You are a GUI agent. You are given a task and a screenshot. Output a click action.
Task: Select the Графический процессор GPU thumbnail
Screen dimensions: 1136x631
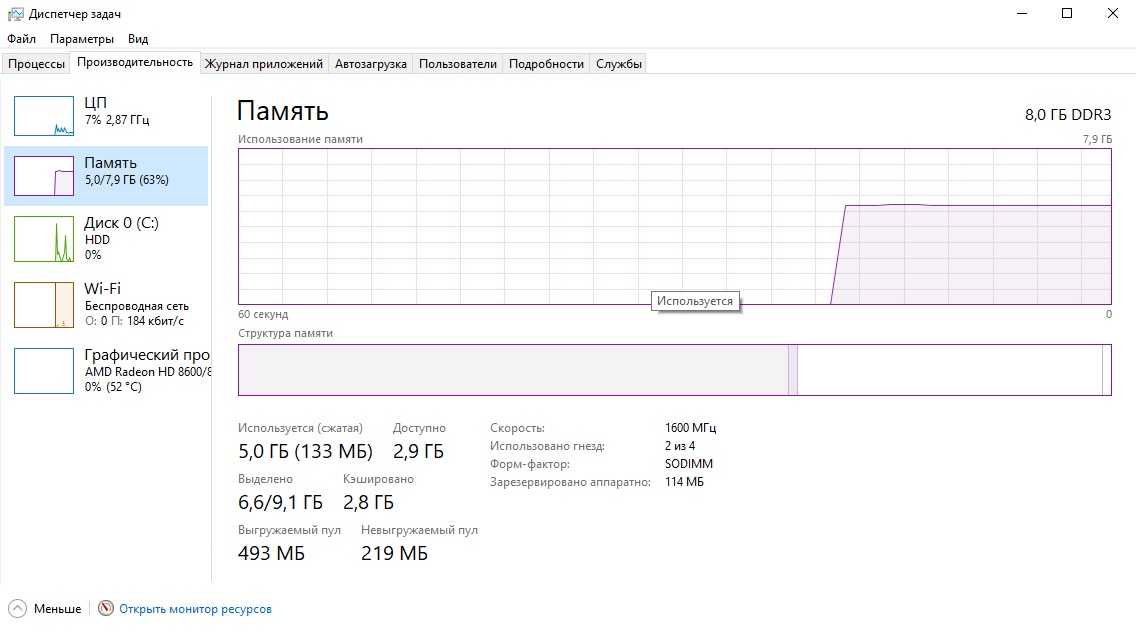44,370
